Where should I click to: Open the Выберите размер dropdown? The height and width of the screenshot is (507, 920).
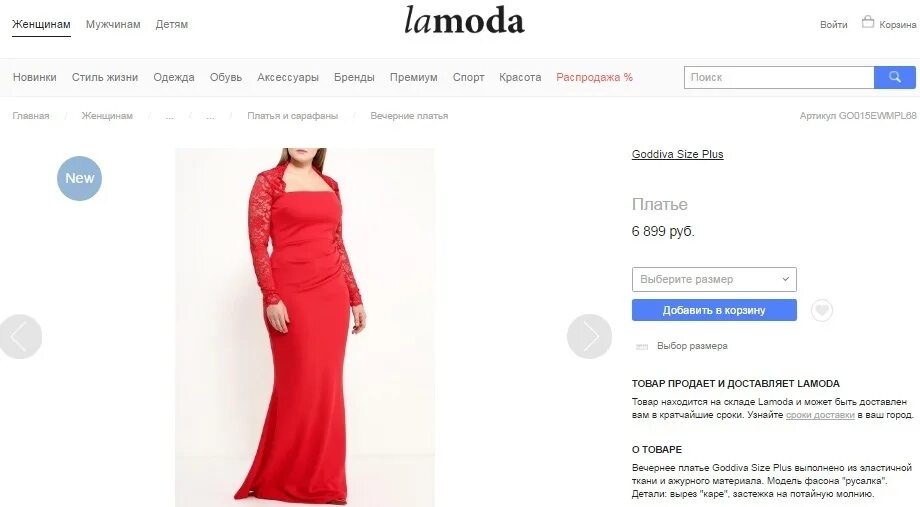point(714,279)
